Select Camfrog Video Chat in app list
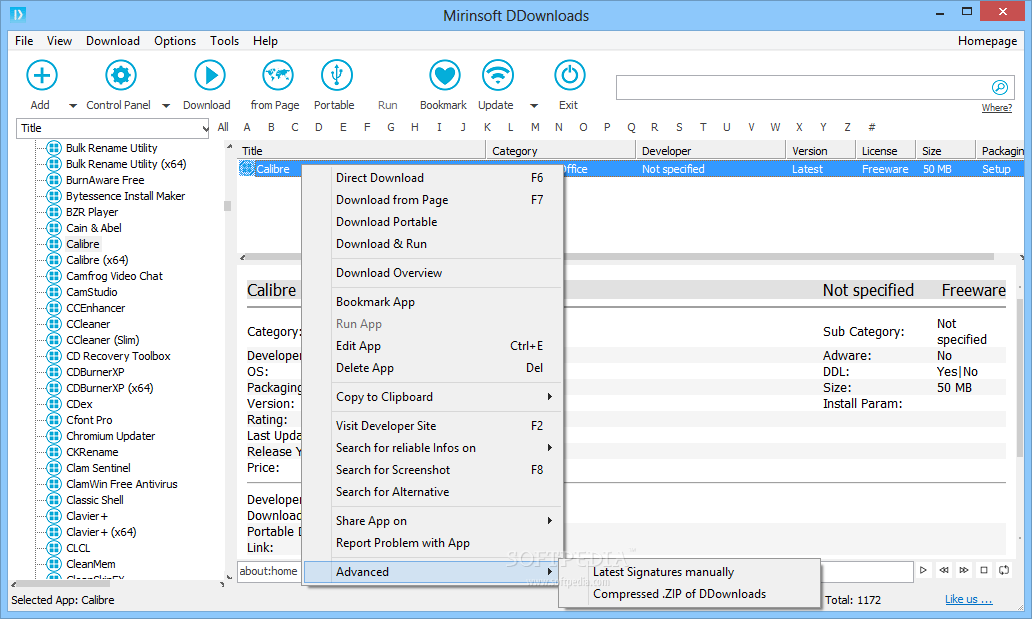 pyautogui.click(x=114, y=276)
